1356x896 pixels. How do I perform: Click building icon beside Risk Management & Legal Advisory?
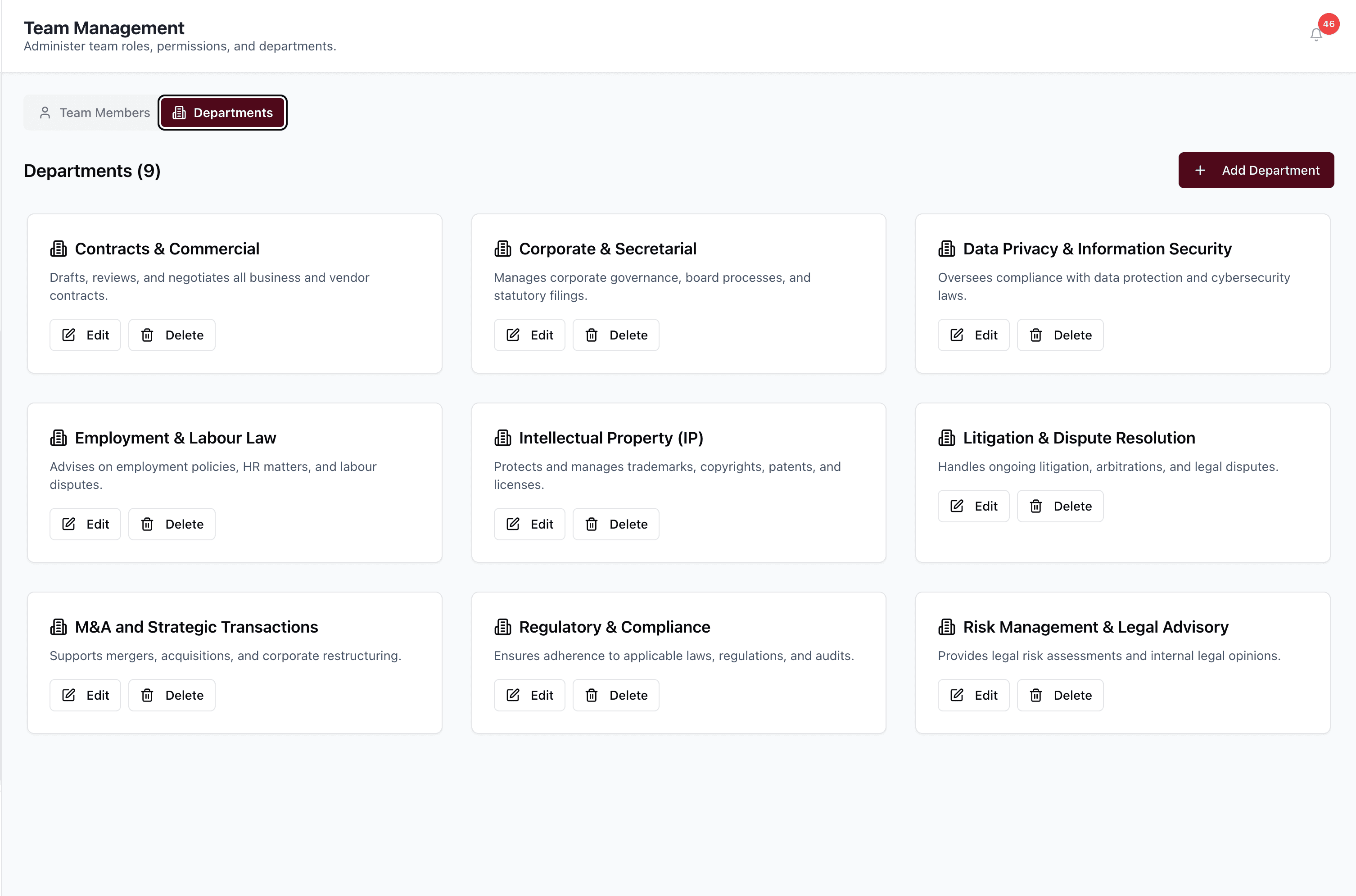tap(946, 627)
